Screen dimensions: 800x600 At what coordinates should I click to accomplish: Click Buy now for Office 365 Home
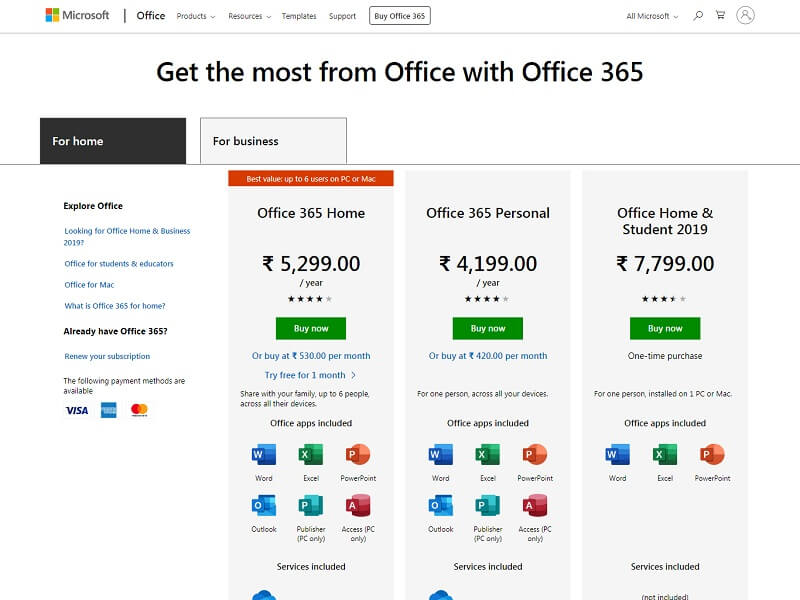point(311,329)
